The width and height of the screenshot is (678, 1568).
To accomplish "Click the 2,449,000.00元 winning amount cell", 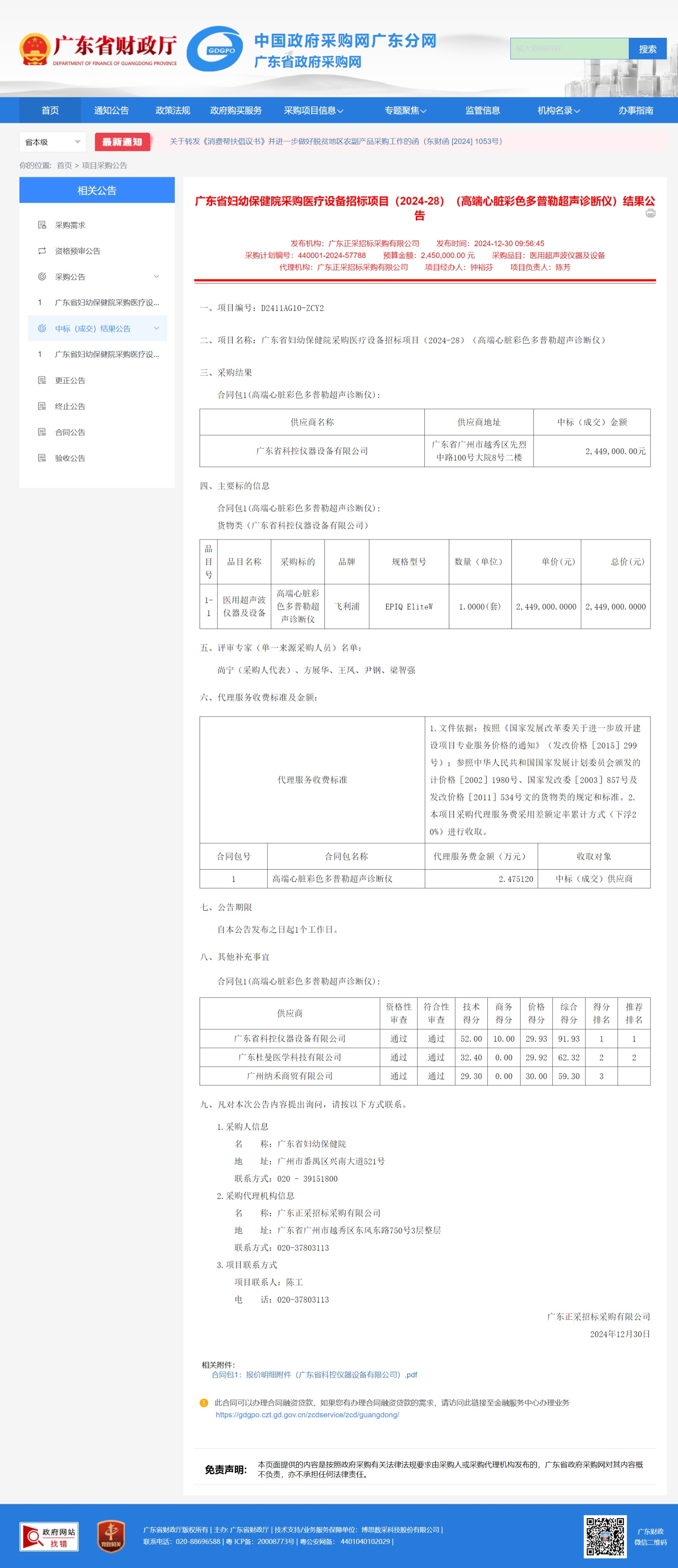I will 591,451.
